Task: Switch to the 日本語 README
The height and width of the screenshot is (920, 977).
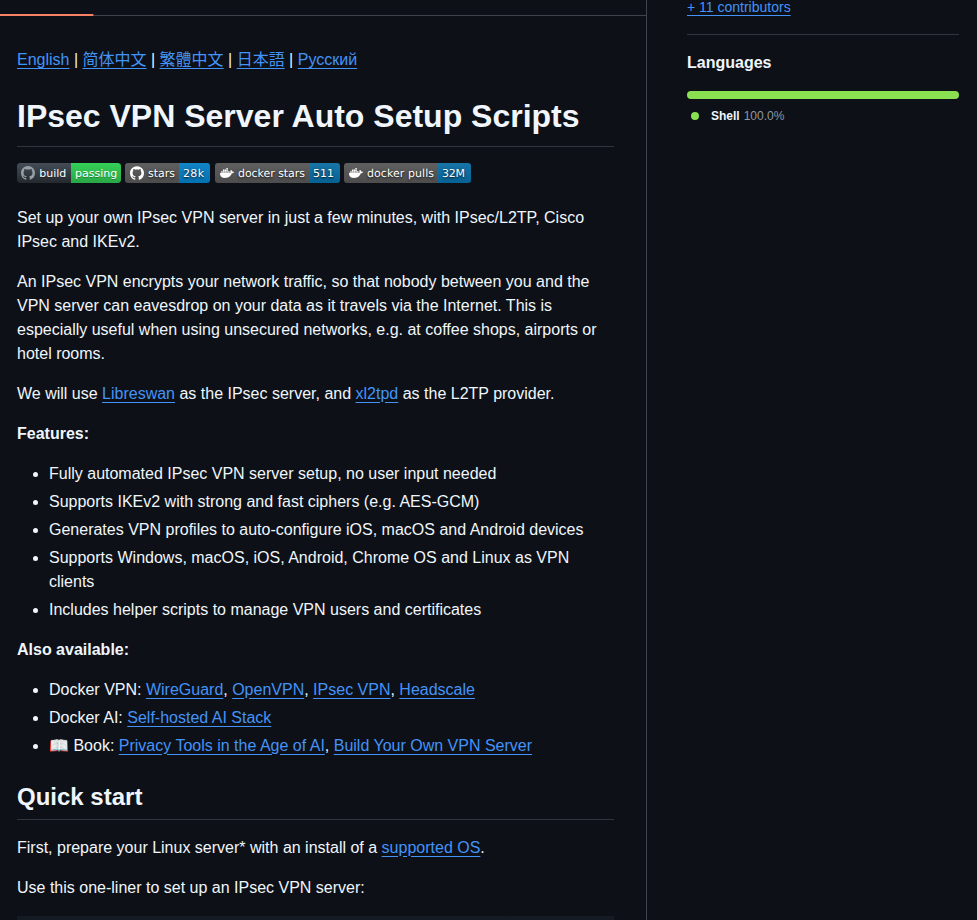Action: point(260,60)
